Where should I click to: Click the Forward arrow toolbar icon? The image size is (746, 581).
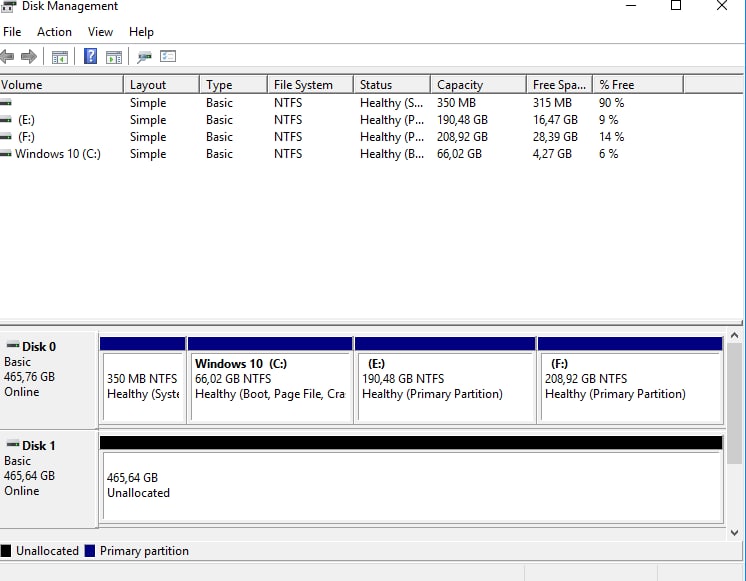[x=29, y=57]
